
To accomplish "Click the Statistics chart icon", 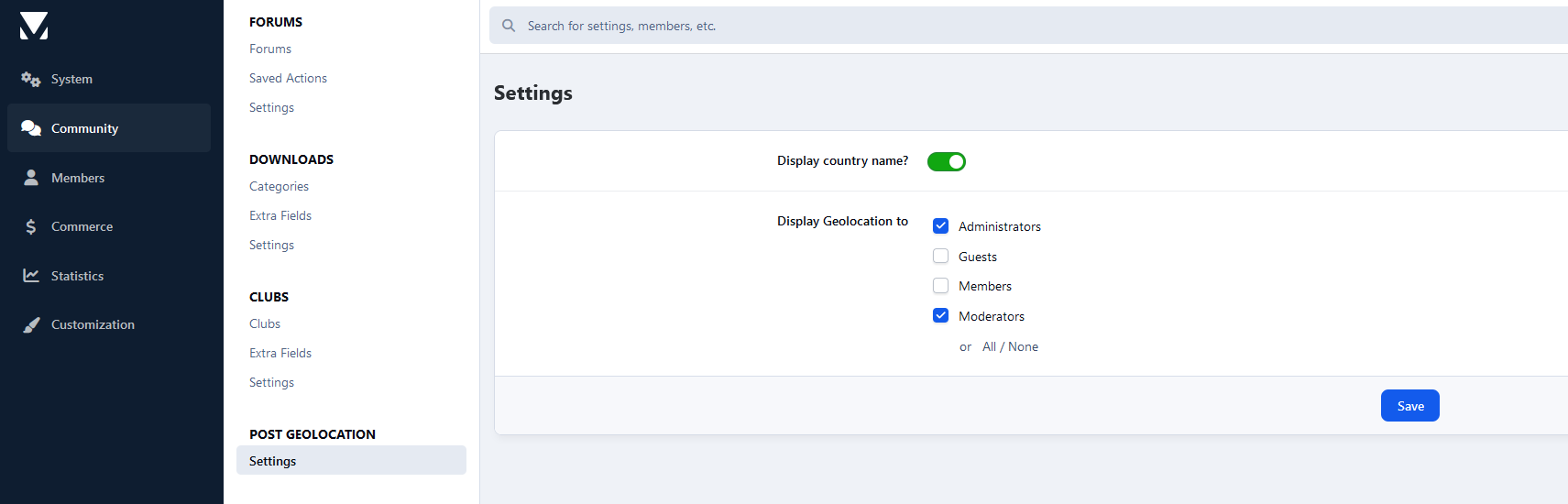I will click(31, 276).
